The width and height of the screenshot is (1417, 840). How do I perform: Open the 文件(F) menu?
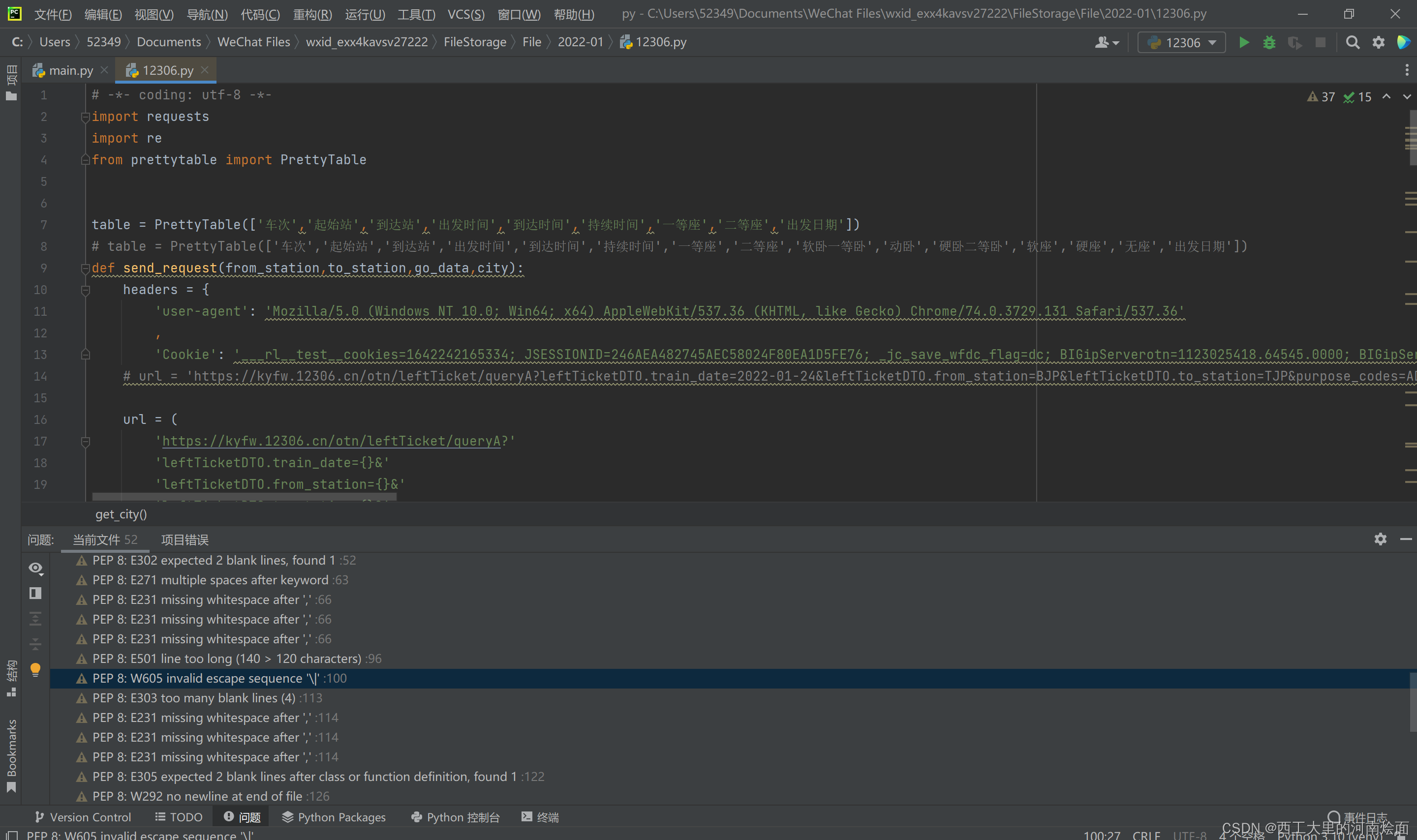coord(53,14)
